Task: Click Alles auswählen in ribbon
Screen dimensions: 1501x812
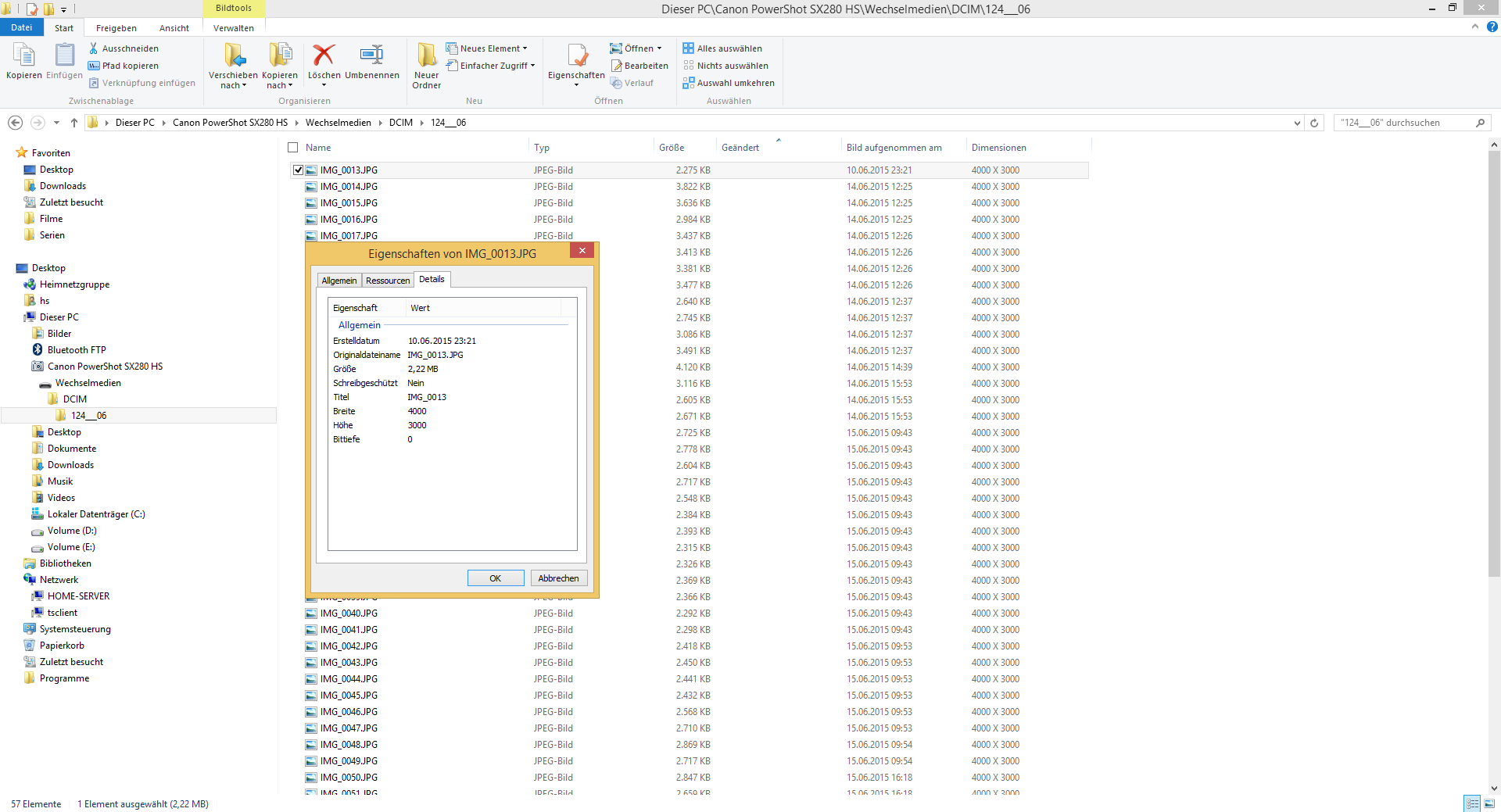Action: pos(722,48)
